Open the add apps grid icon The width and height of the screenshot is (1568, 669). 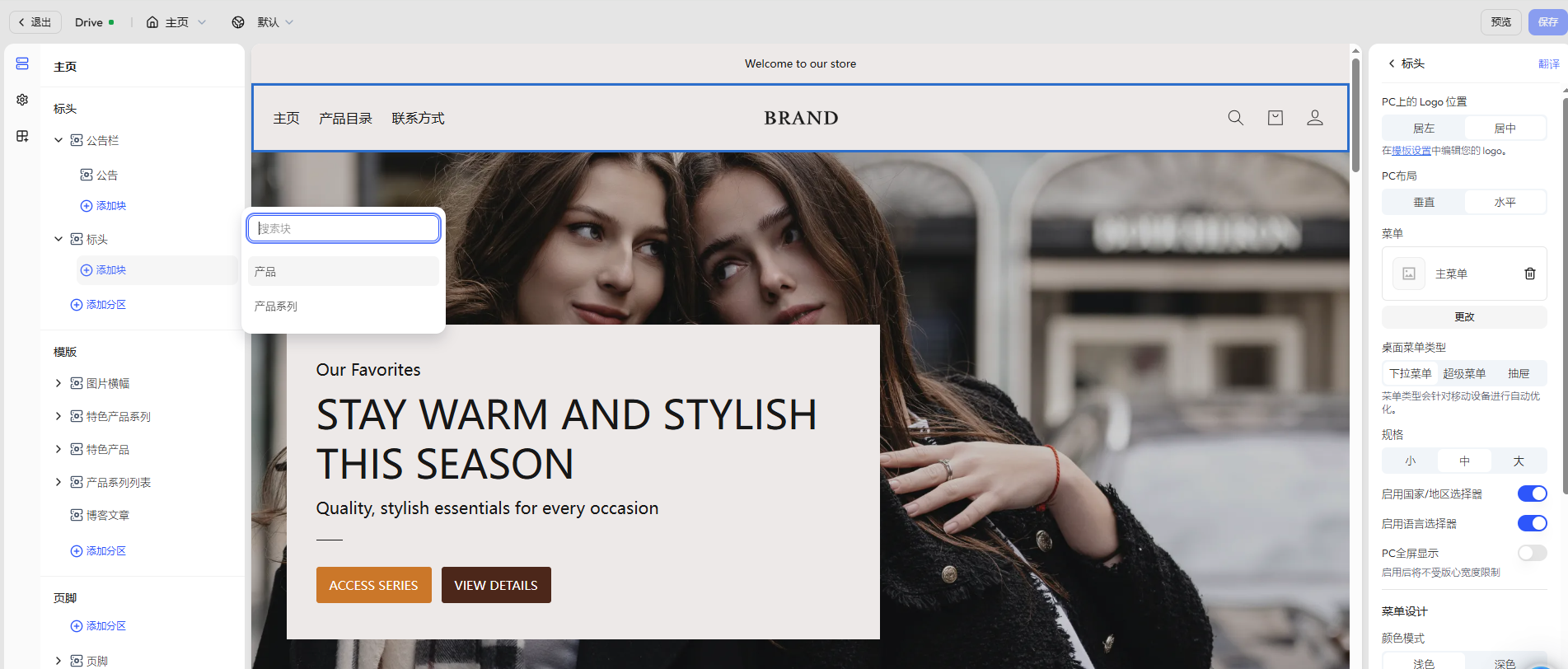click(22, 136)
